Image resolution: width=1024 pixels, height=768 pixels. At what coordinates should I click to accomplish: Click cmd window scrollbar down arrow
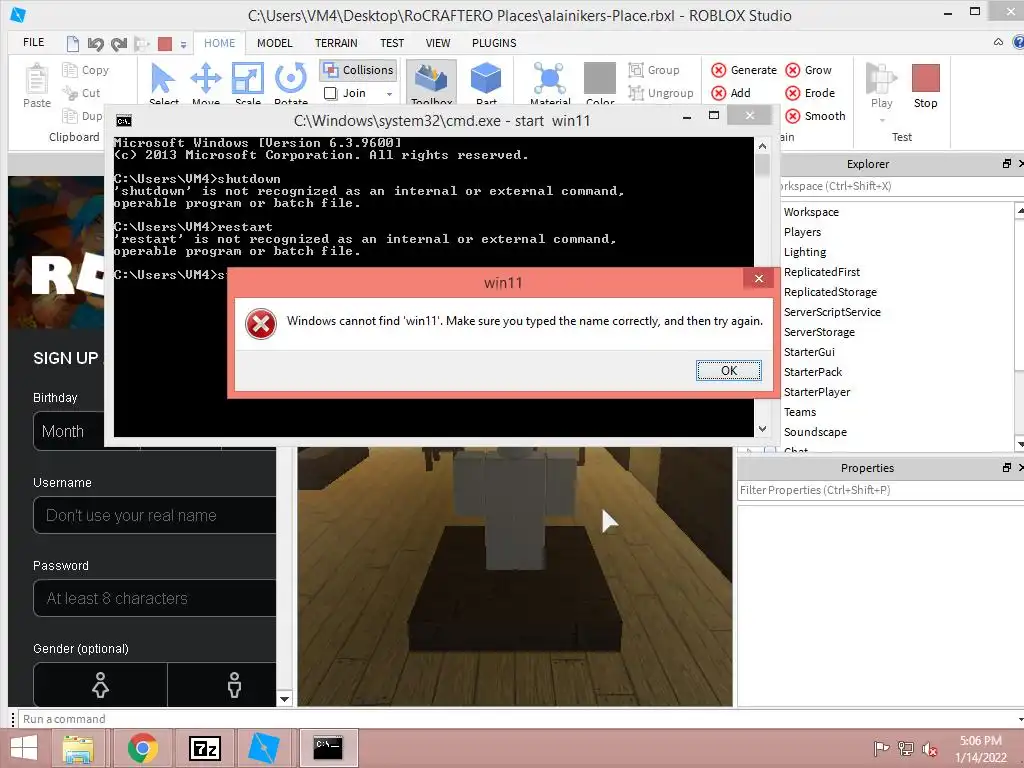(762, 429)
